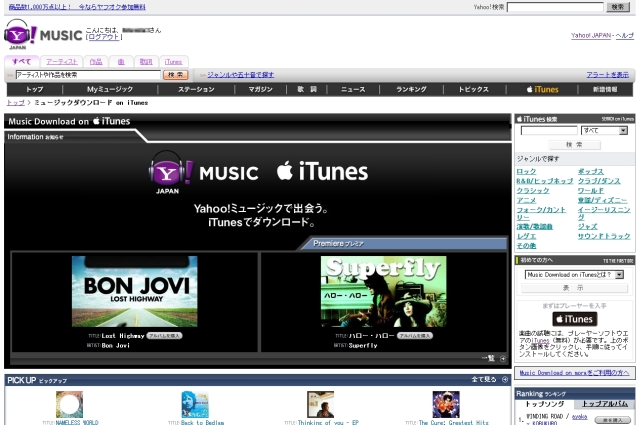Open the クラブ/ダンス genre link

[599, 181]
